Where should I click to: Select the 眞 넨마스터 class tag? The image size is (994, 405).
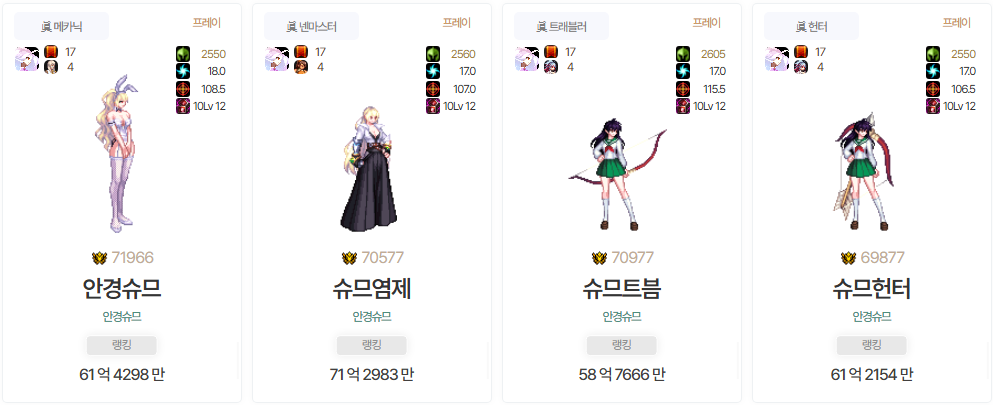[311, 27]
